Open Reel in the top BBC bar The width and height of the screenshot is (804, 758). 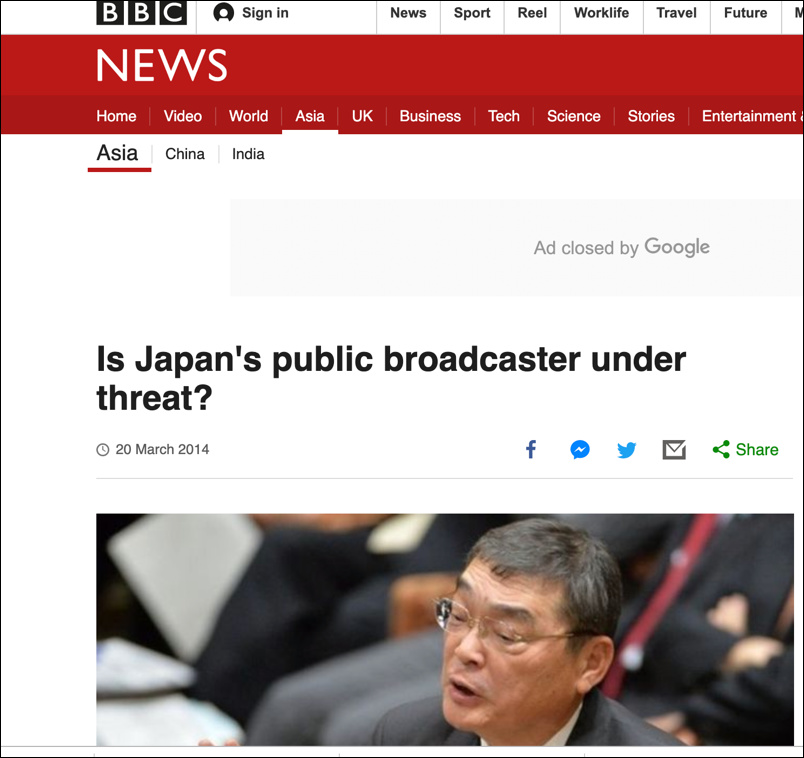532,13
